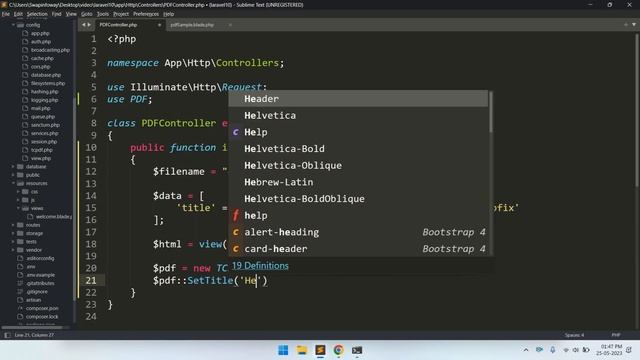
Task: Open welcome.blade file in sidebar
Action: 53,217
